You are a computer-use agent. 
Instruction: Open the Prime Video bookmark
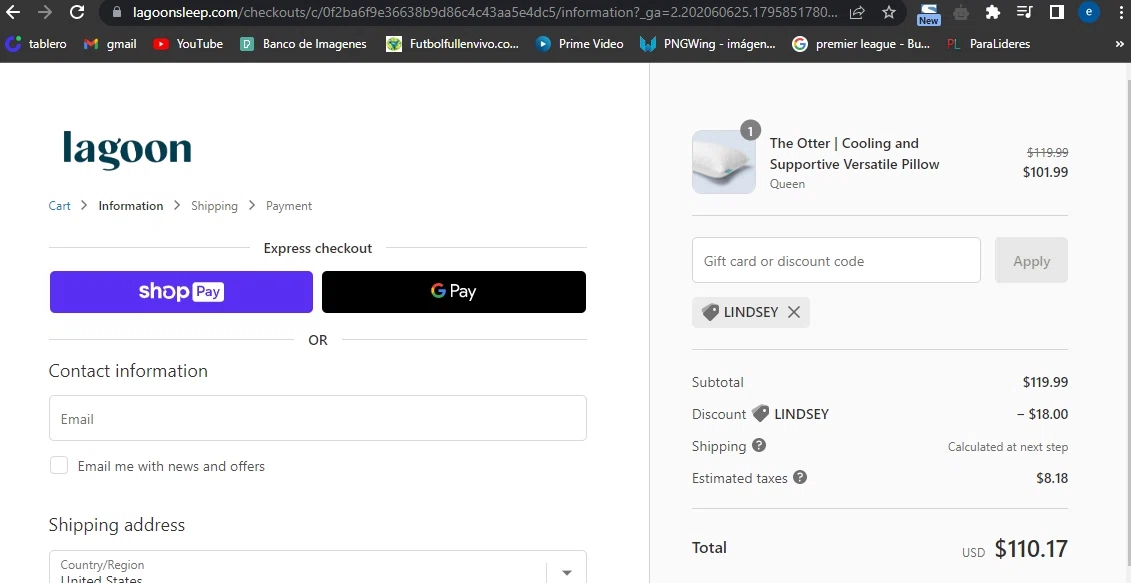pos(579,44)
